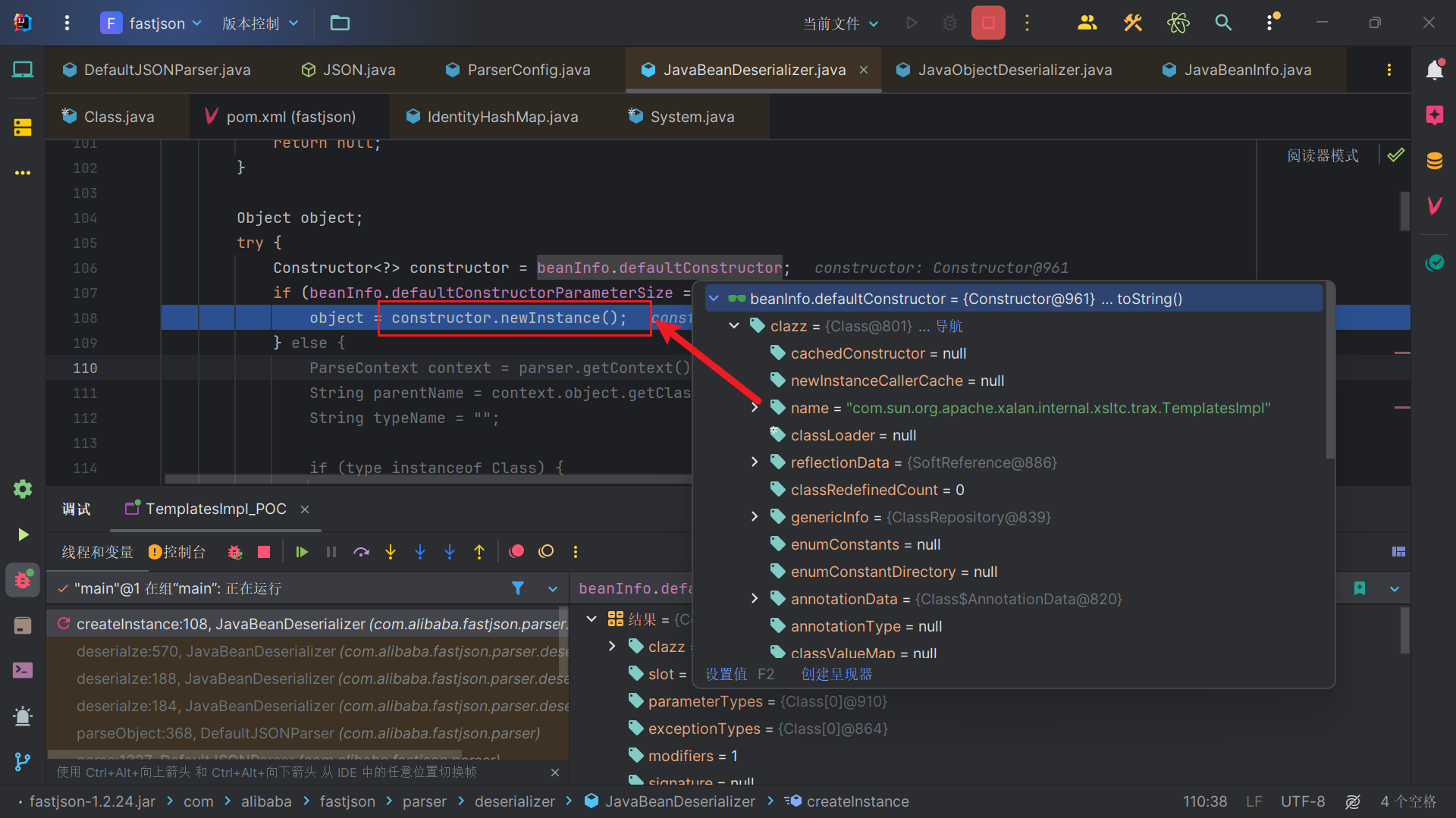This screenshot has height=818, width=1456.
Task: Click the AI assistant atom icon
Action: click(1178, 24)
